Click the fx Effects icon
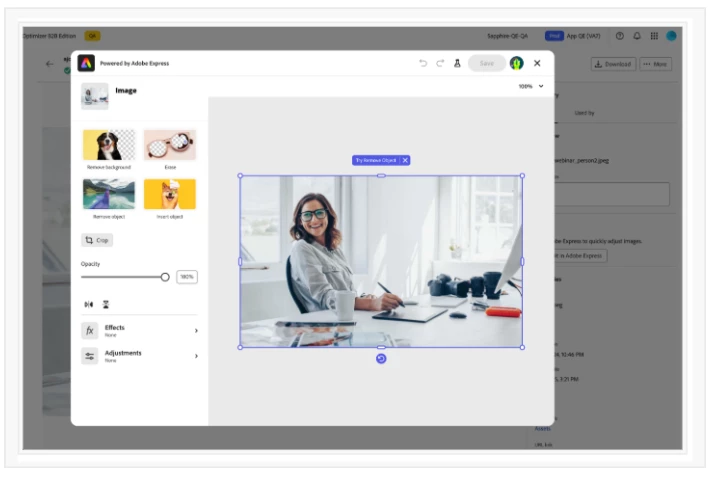The width and height of the screenshot is (720, 480). click(x=90, y=331)
